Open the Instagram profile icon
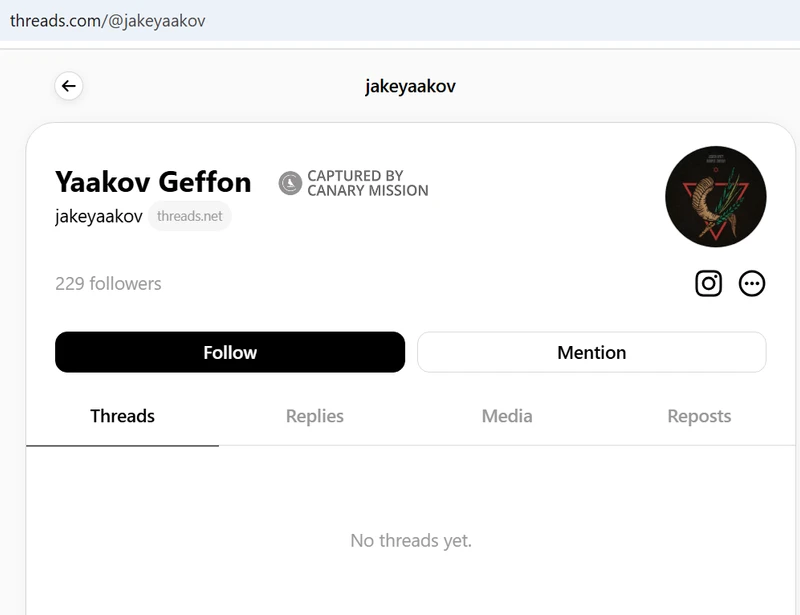 click(709, 283)
